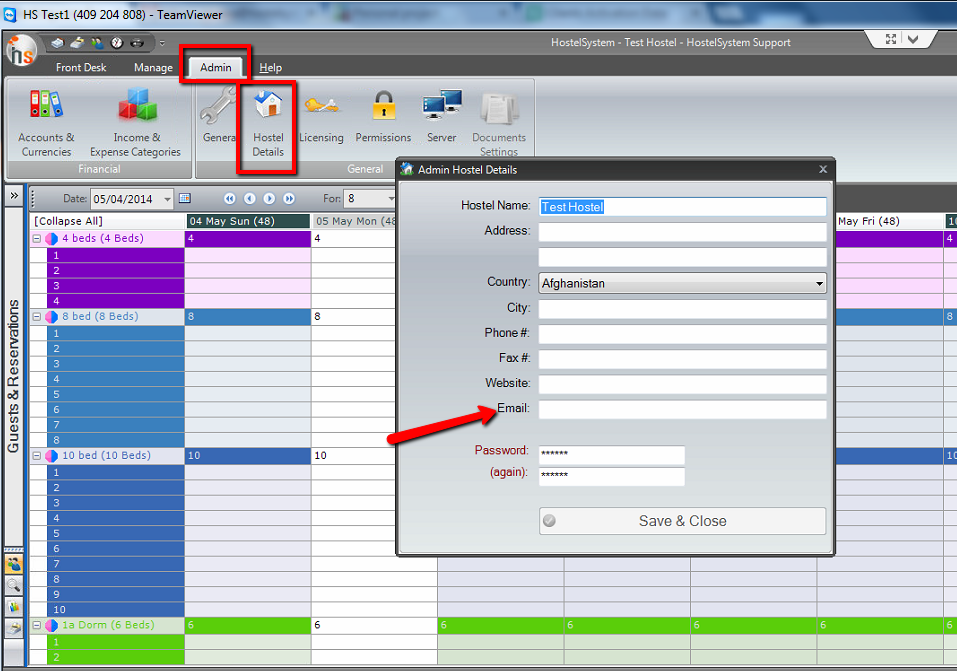Select bed 3 row in 4 beds room
Image resolution: width=957 pixels, height=671 pixels.
point(115,286)
